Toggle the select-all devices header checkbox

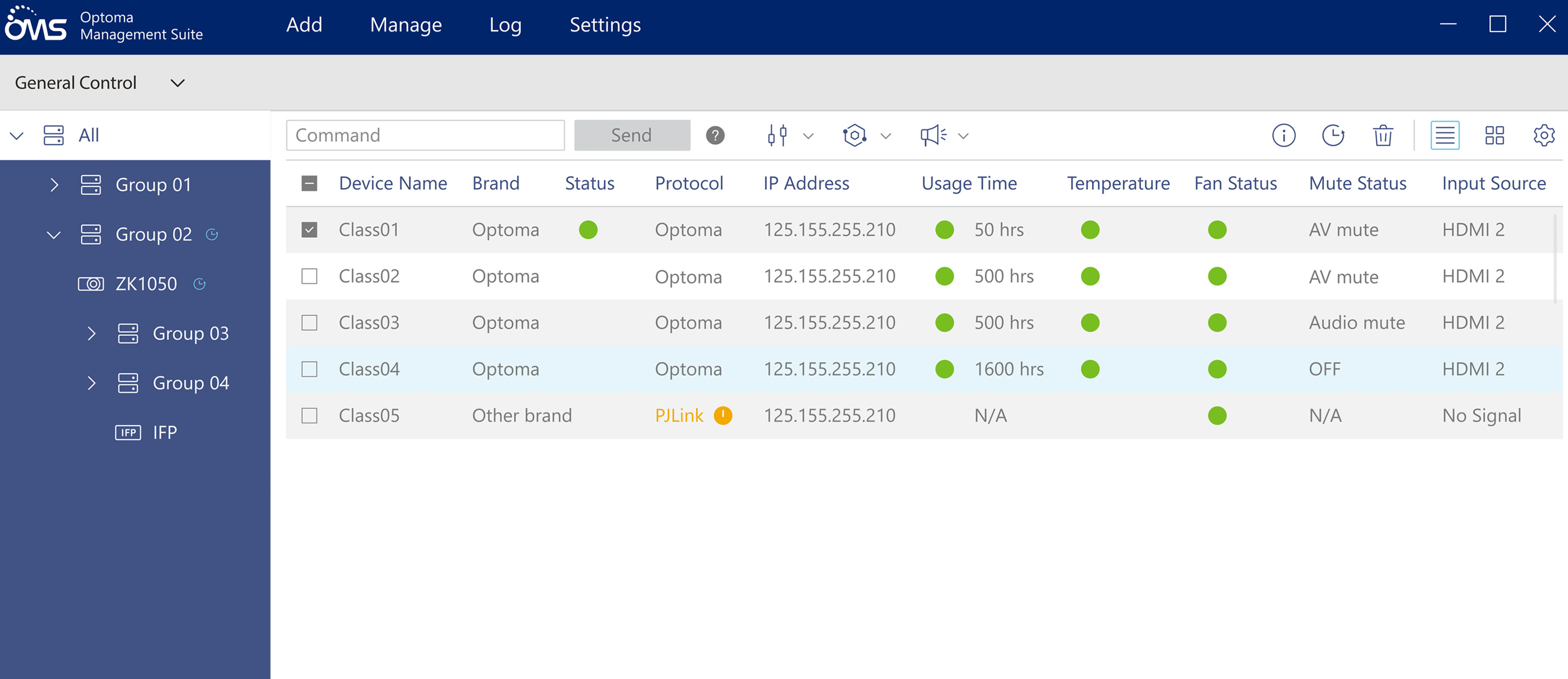coord(309,182)
